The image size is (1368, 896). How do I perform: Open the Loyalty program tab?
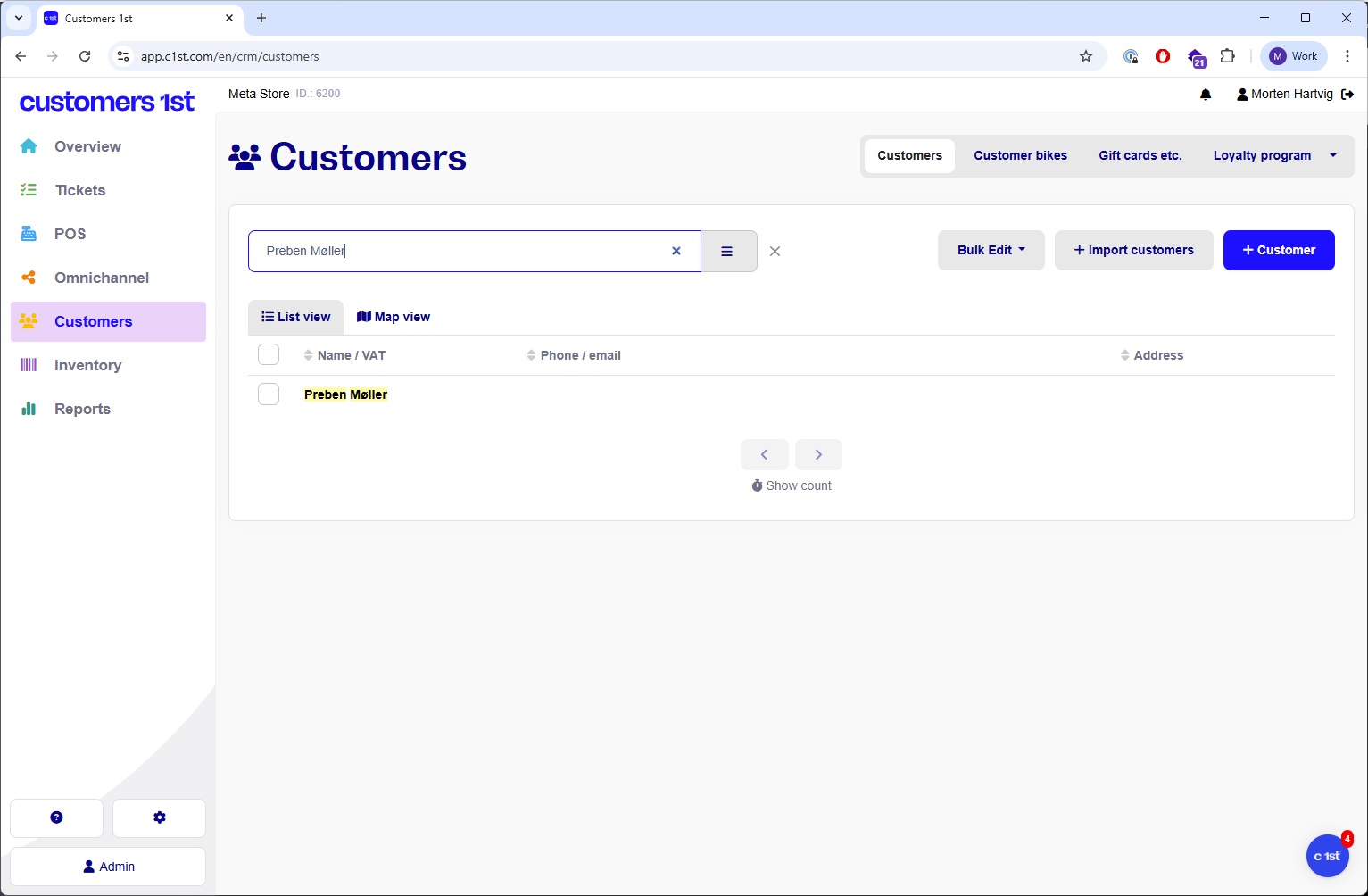(x=1262, y=155)
